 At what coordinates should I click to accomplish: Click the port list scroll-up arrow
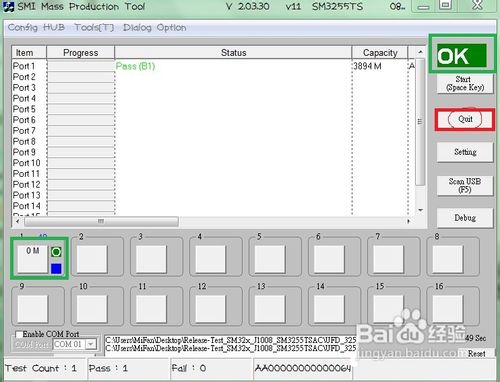[x=420, y=52]
